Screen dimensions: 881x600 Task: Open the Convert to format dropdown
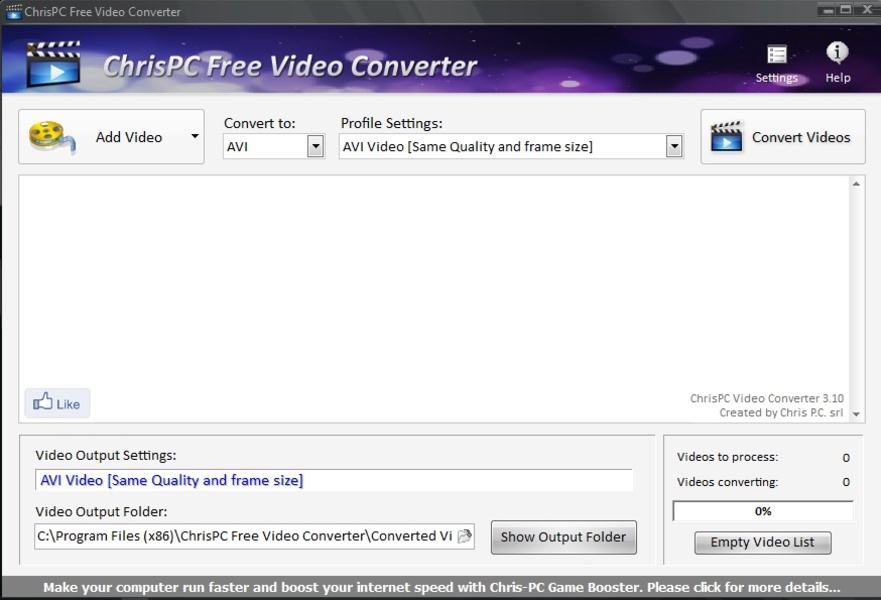click(315, 147)
